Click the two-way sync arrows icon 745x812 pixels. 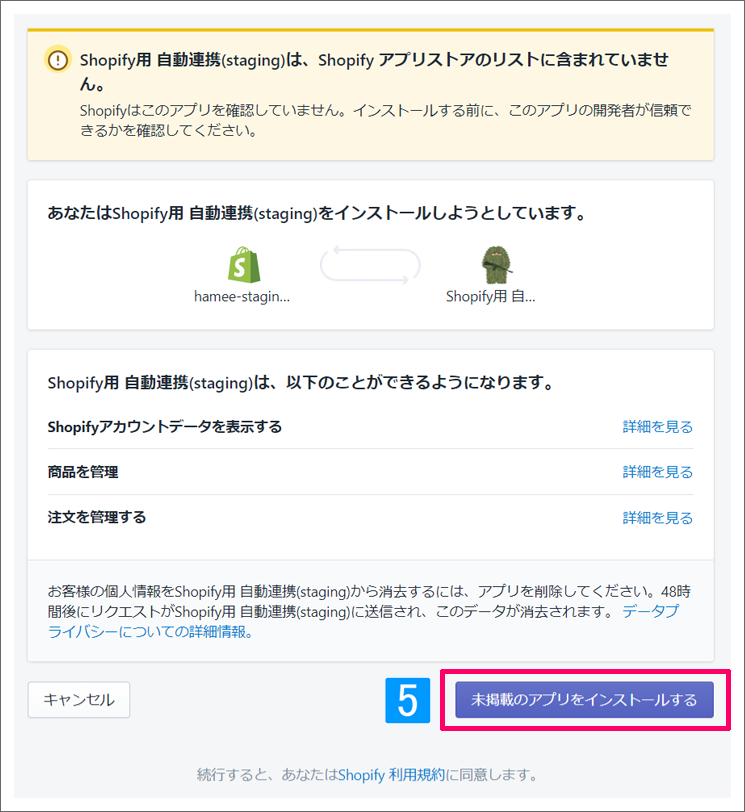point(370,265)
